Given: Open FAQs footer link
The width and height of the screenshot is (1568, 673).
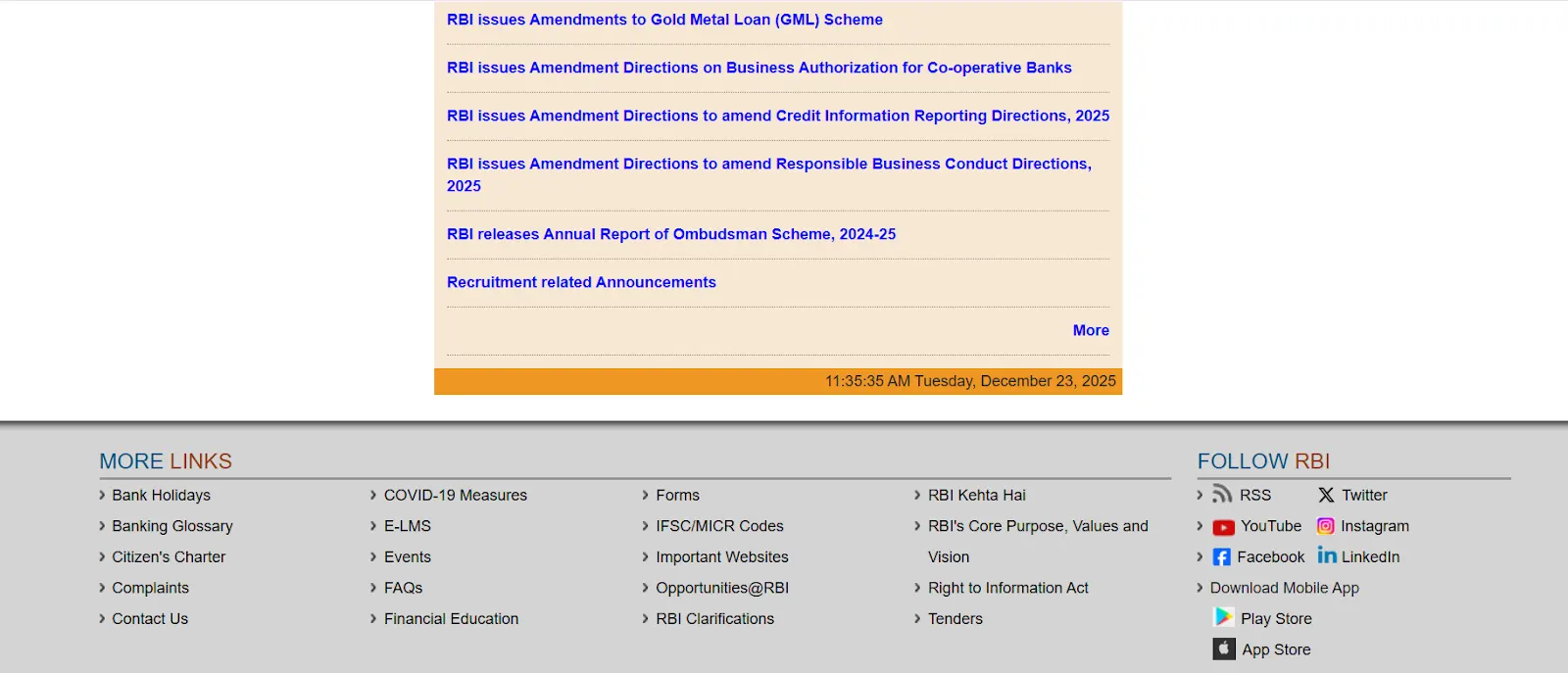Looking at the screenshot, I should coord(403,588).
